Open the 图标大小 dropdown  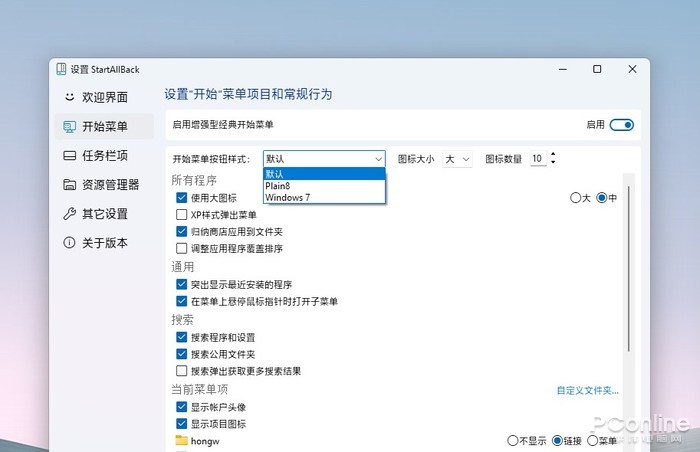[x=457, y=159]
